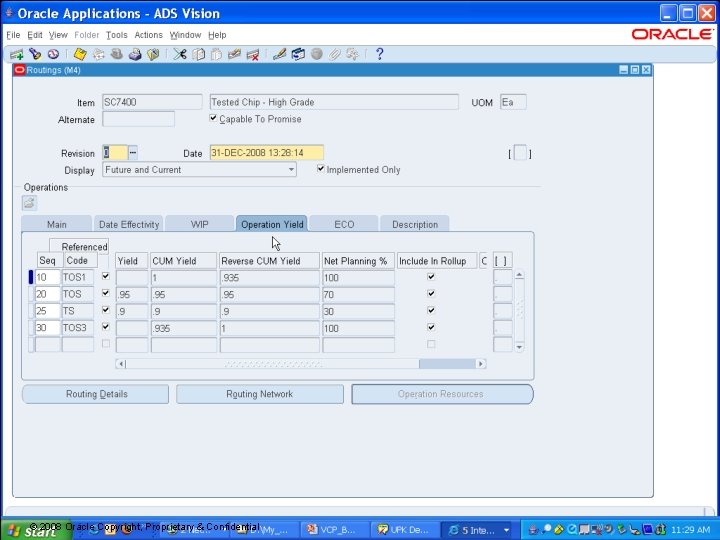The image size is (720, 540).
Task: Click the Routing Details button
Action: coord(96,394)
